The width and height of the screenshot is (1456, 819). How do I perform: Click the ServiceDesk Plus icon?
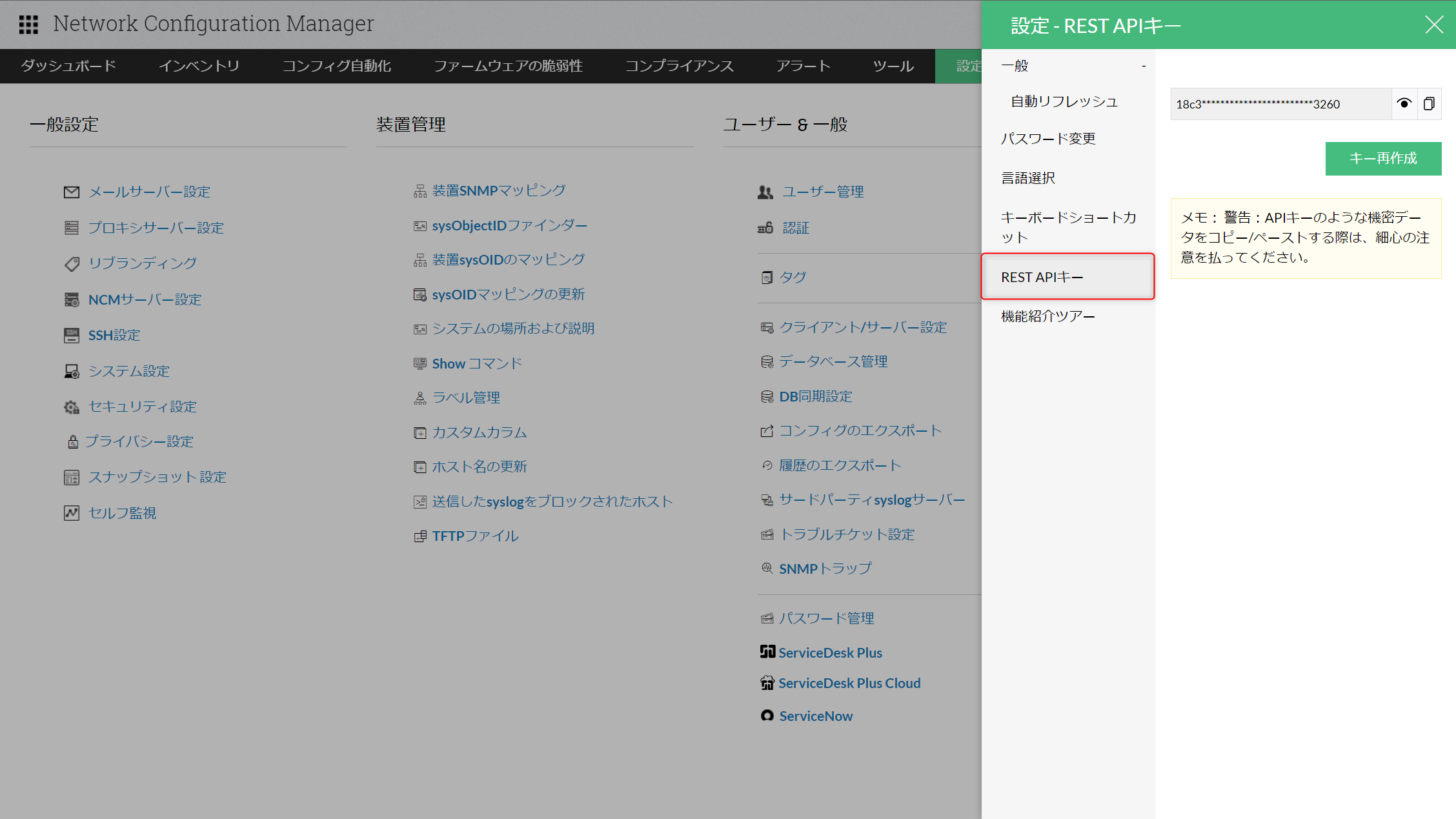(x=767, y=652)
